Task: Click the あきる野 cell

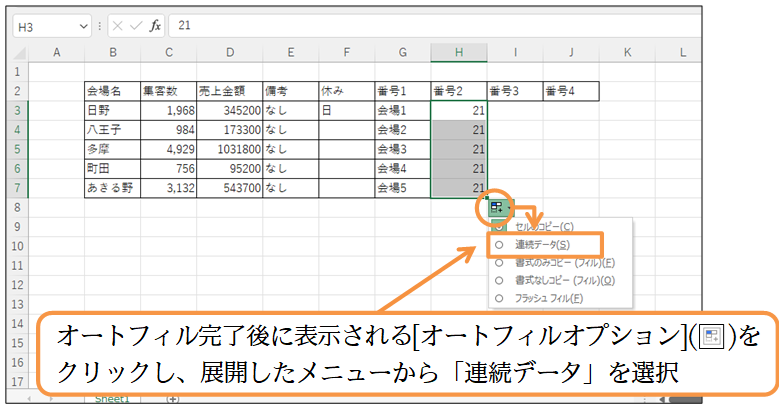Action: [113, 188]
